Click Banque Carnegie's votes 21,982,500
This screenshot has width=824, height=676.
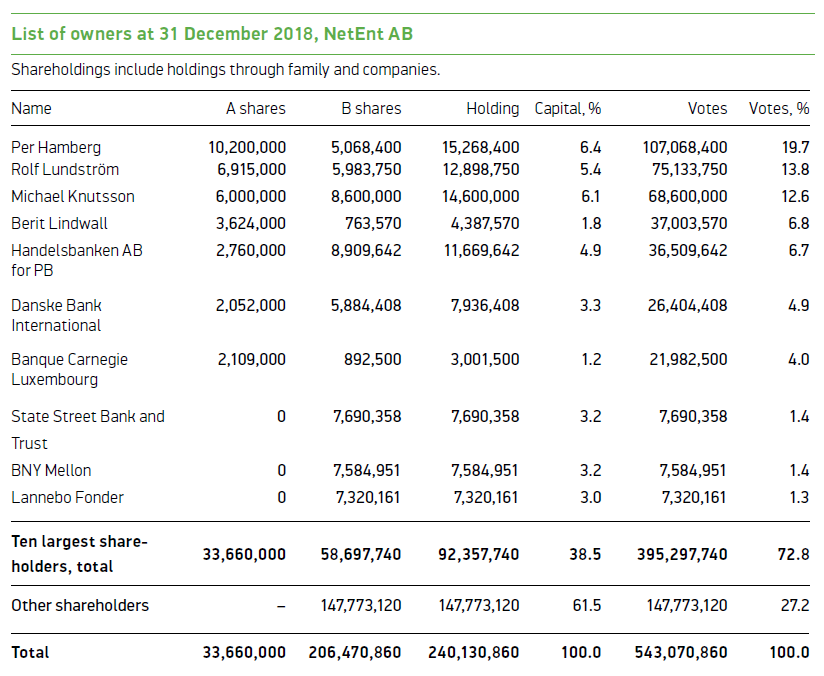tap(688, 360)
